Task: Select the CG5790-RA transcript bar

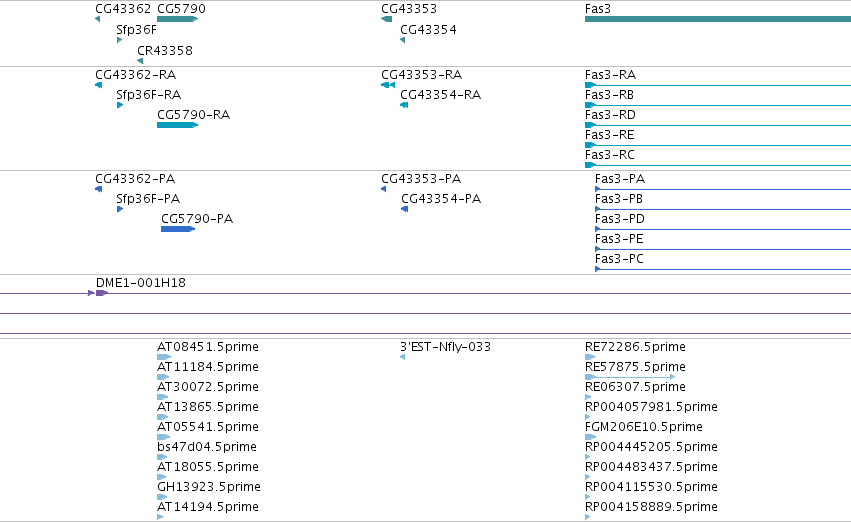Action: click(177, 125)
